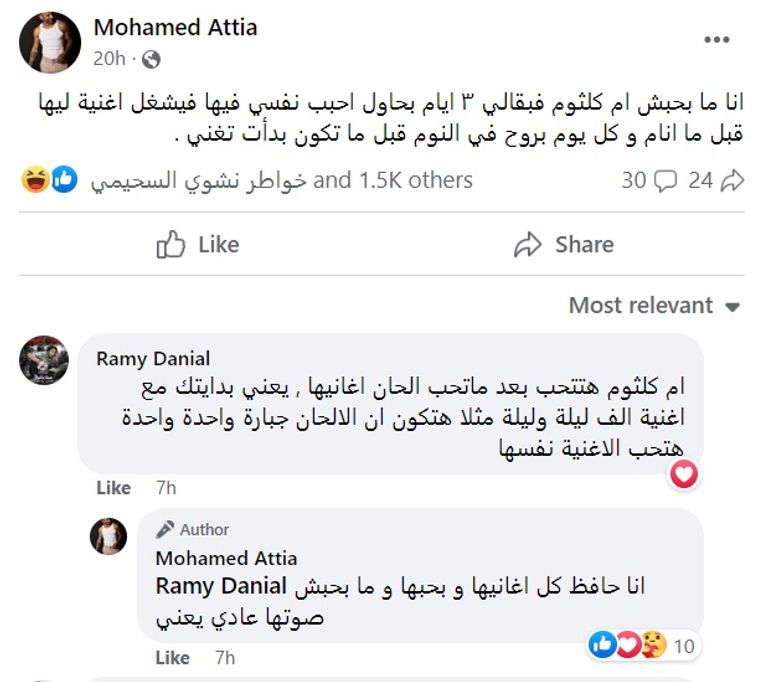
Task: Click the 20h post timestamp
Action: pos(109,59)
